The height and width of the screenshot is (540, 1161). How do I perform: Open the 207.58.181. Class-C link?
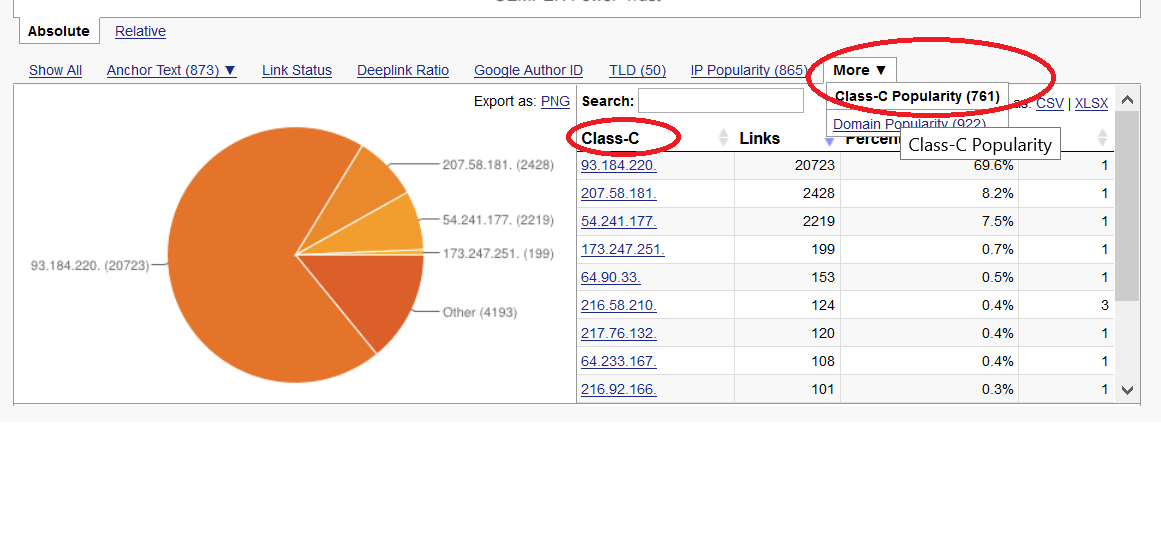[x=618, y=193]
